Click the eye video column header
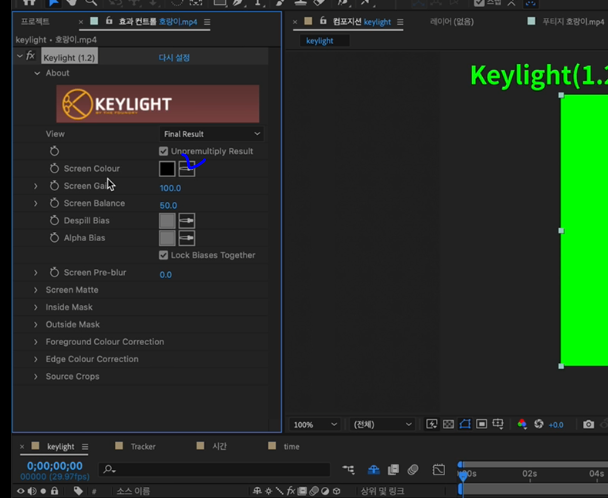The height and width of the screenshot is (498, 608). coord(21,491)
